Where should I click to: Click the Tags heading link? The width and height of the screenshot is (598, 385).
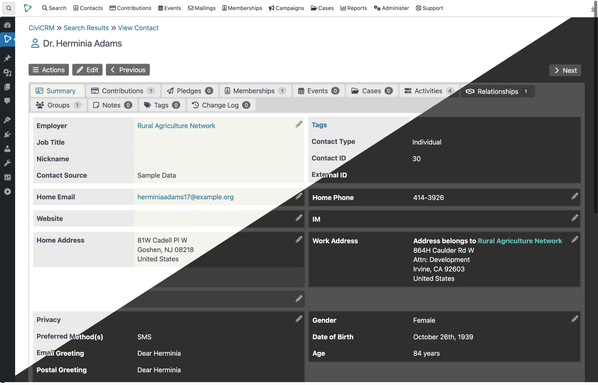[x=319, y=125]
